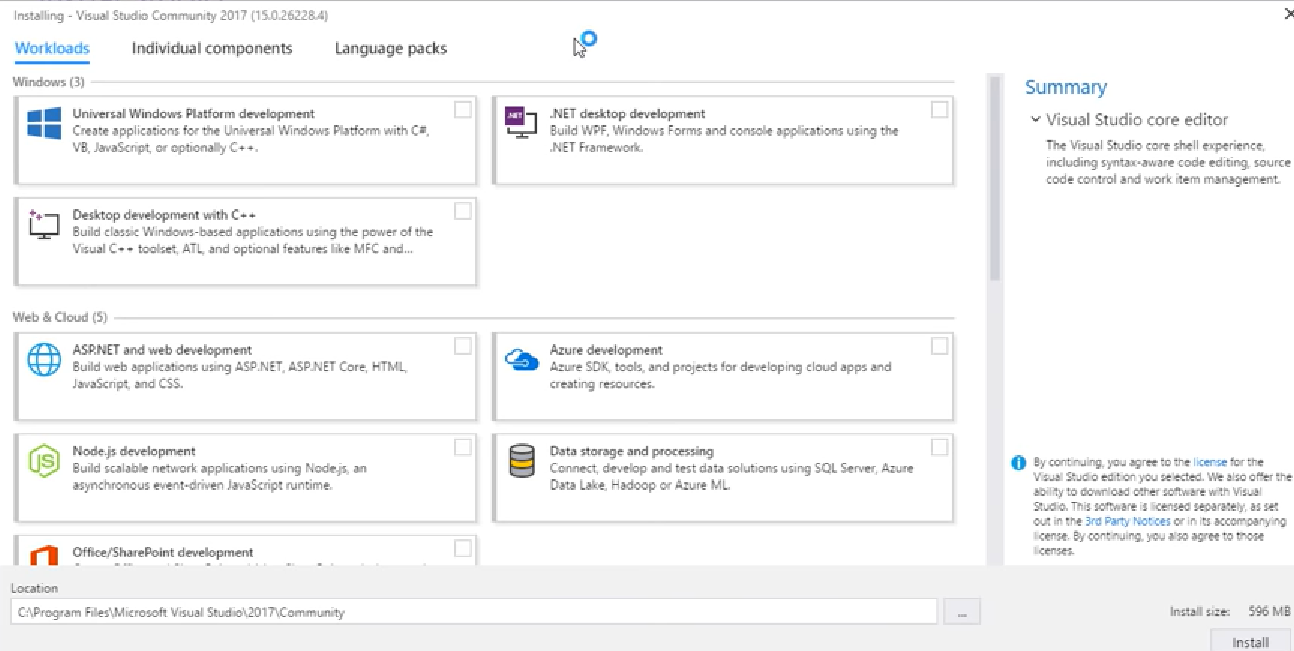Check the Universal Windows Platform development checkbox
The image size is (1294, 651).
click(463, 109)
